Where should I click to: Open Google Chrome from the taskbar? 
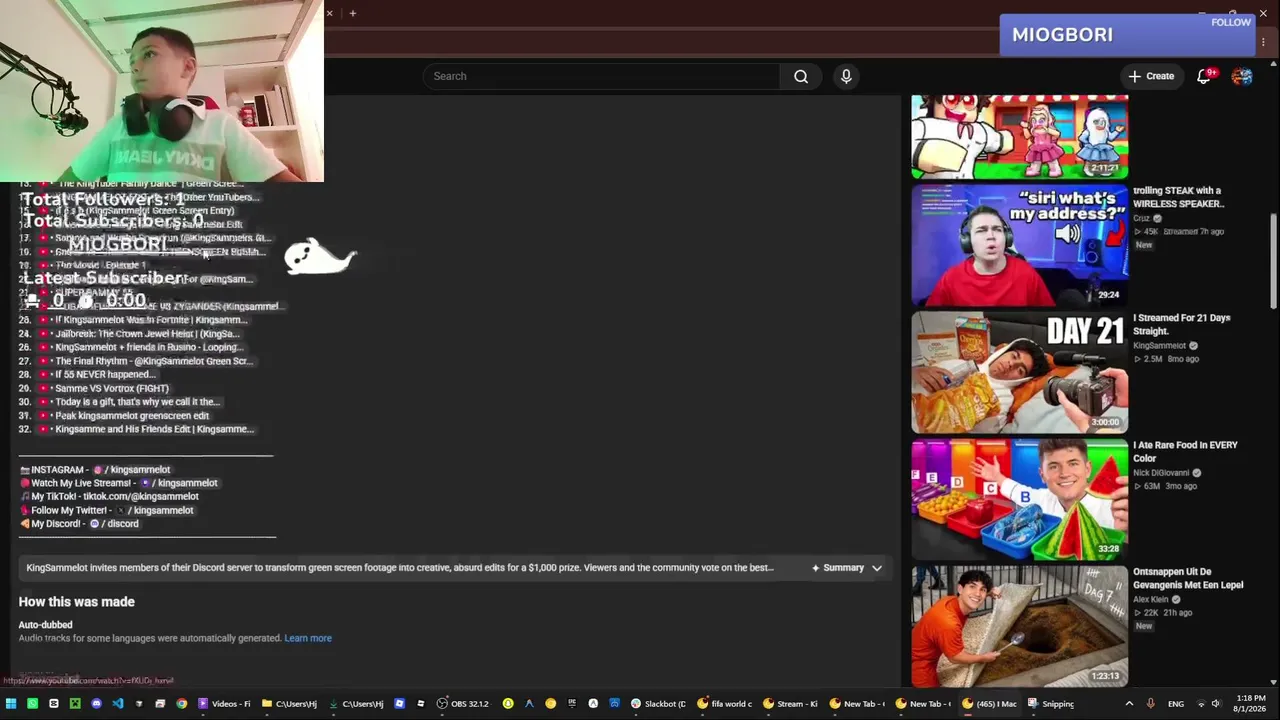(181, 704)
